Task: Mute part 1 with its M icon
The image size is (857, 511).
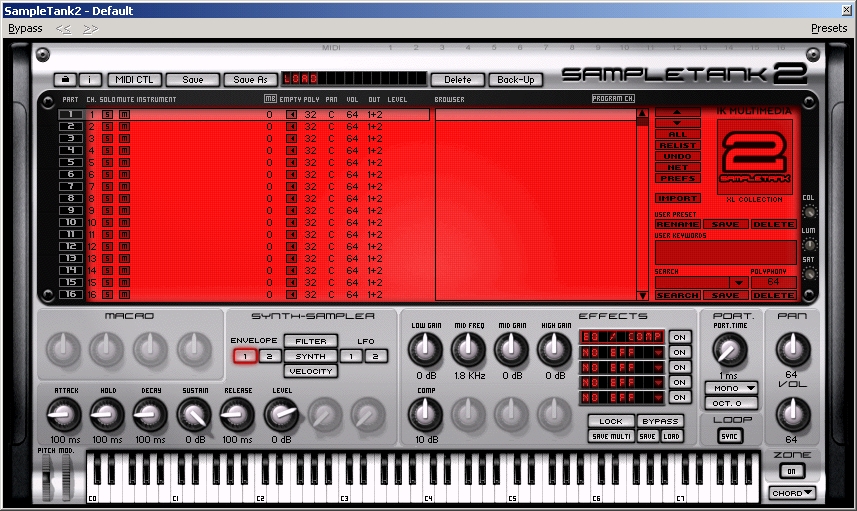Action: coord(125,115)
